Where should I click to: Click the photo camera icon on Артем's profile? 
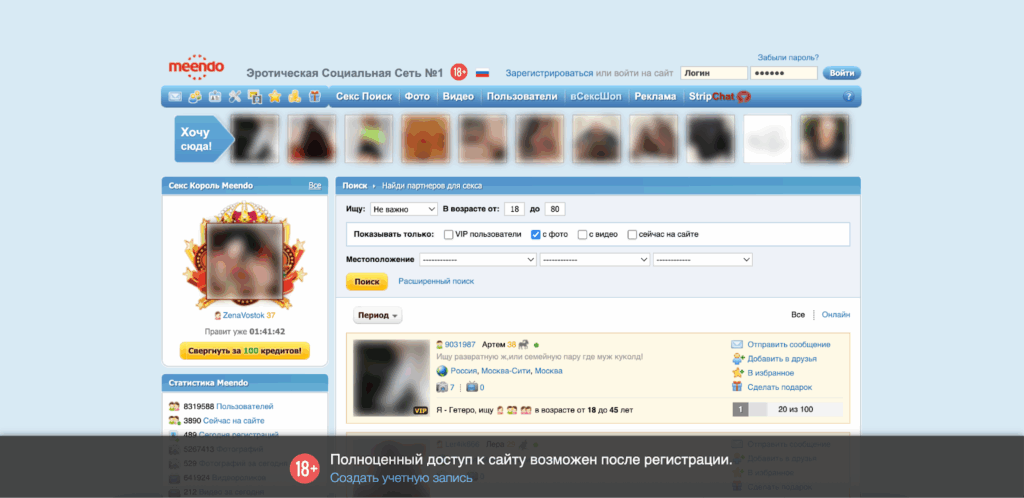coord(442,387)
